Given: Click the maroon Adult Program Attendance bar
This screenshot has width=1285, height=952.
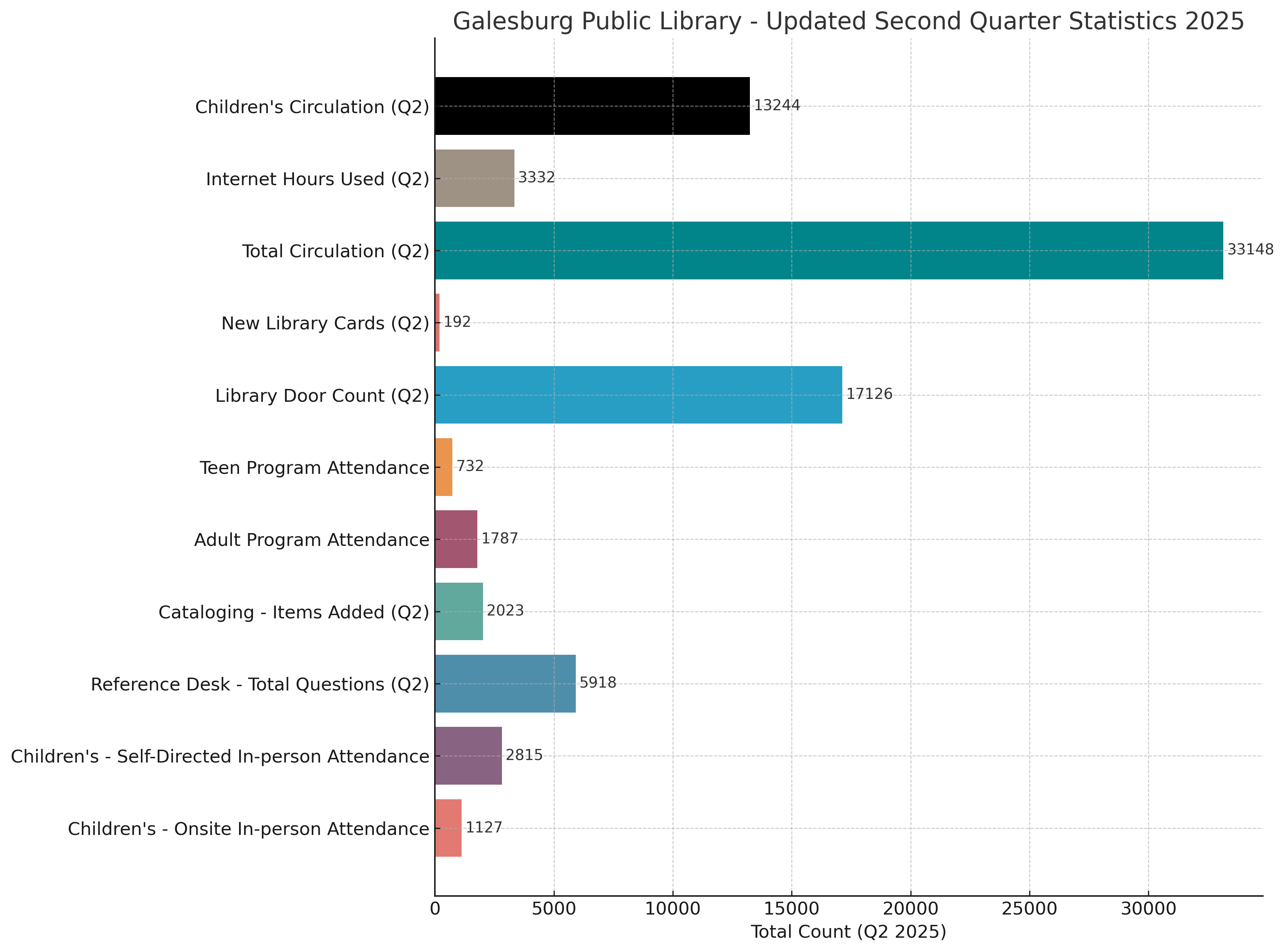Looking at the screenshot, I should coord(456,540).
